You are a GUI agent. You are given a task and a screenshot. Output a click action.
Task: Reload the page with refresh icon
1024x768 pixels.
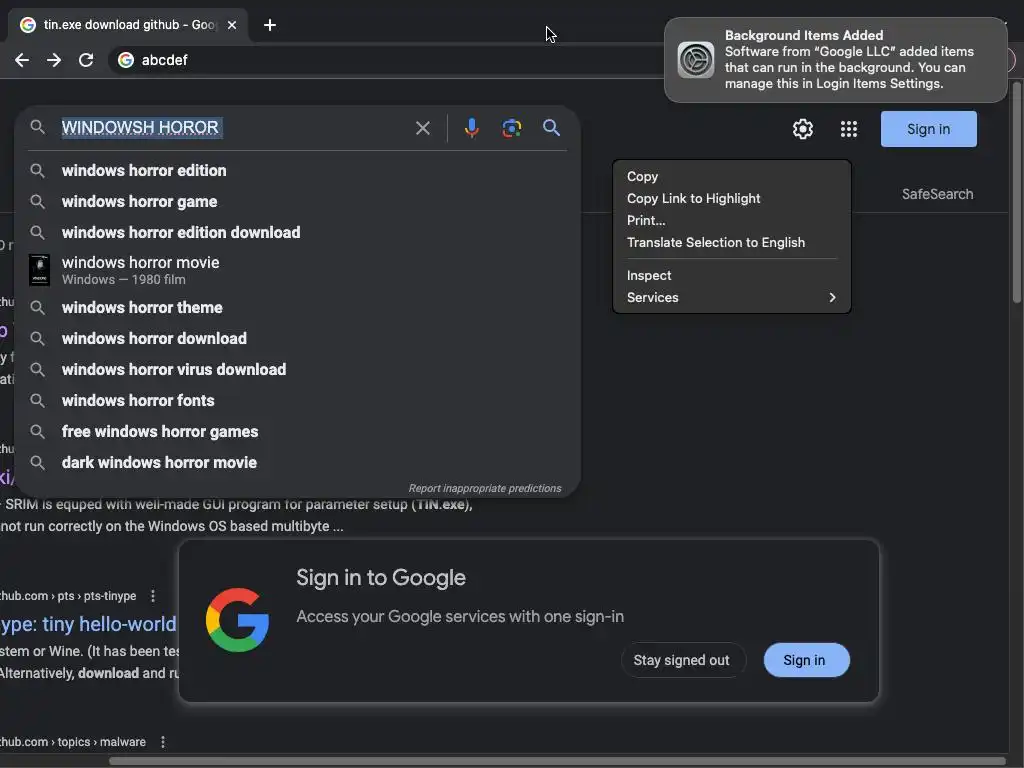click(86, 60)
